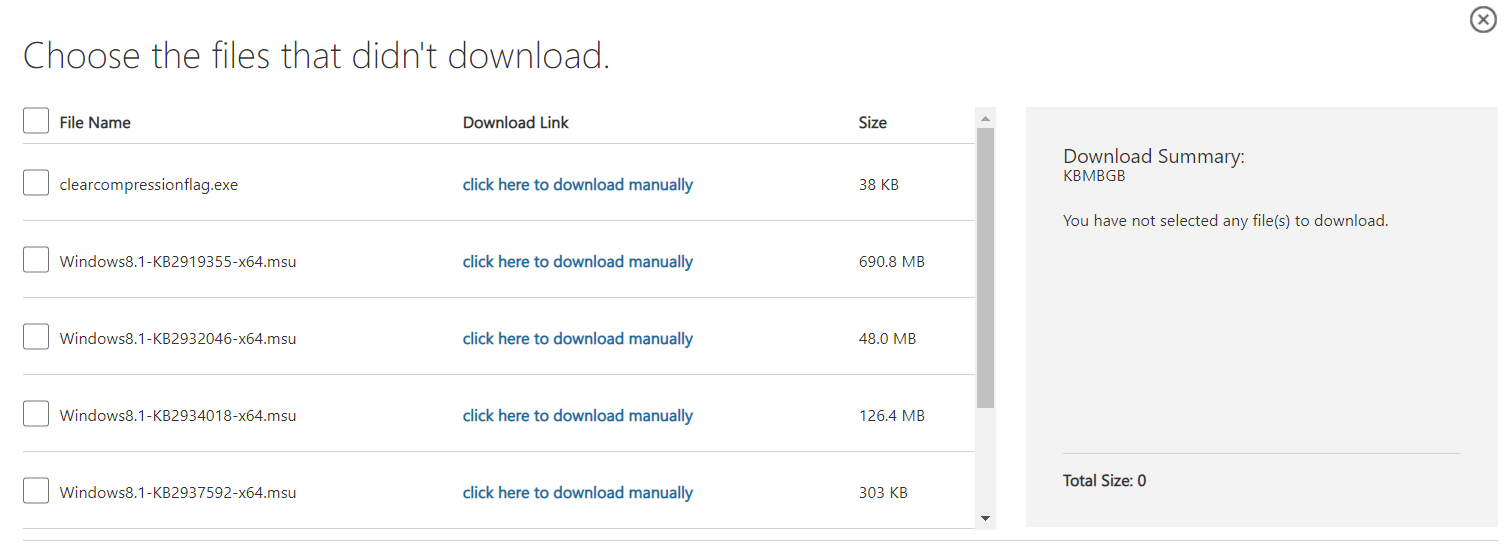Download clearcompressionflag.exe manually via its link

(578, 185)
